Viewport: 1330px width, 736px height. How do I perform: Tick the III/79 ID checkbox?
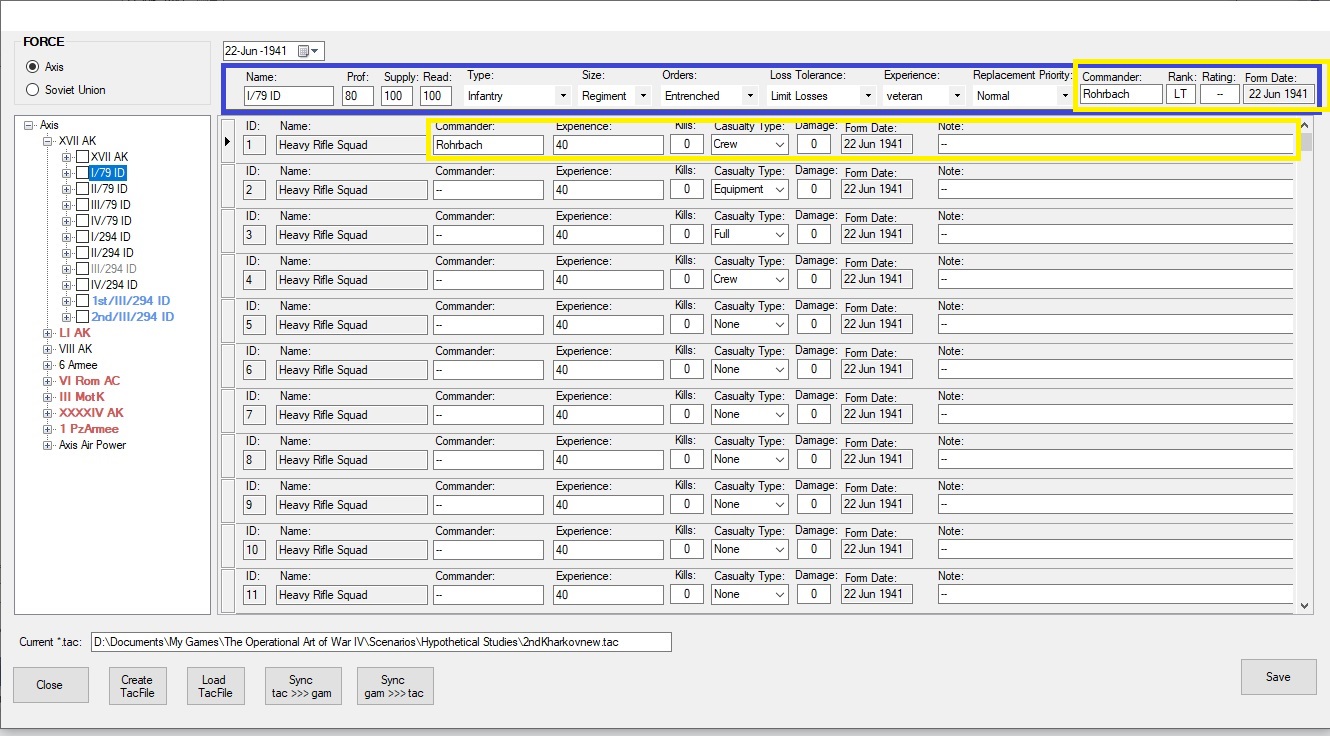click(x=83, y=205)
